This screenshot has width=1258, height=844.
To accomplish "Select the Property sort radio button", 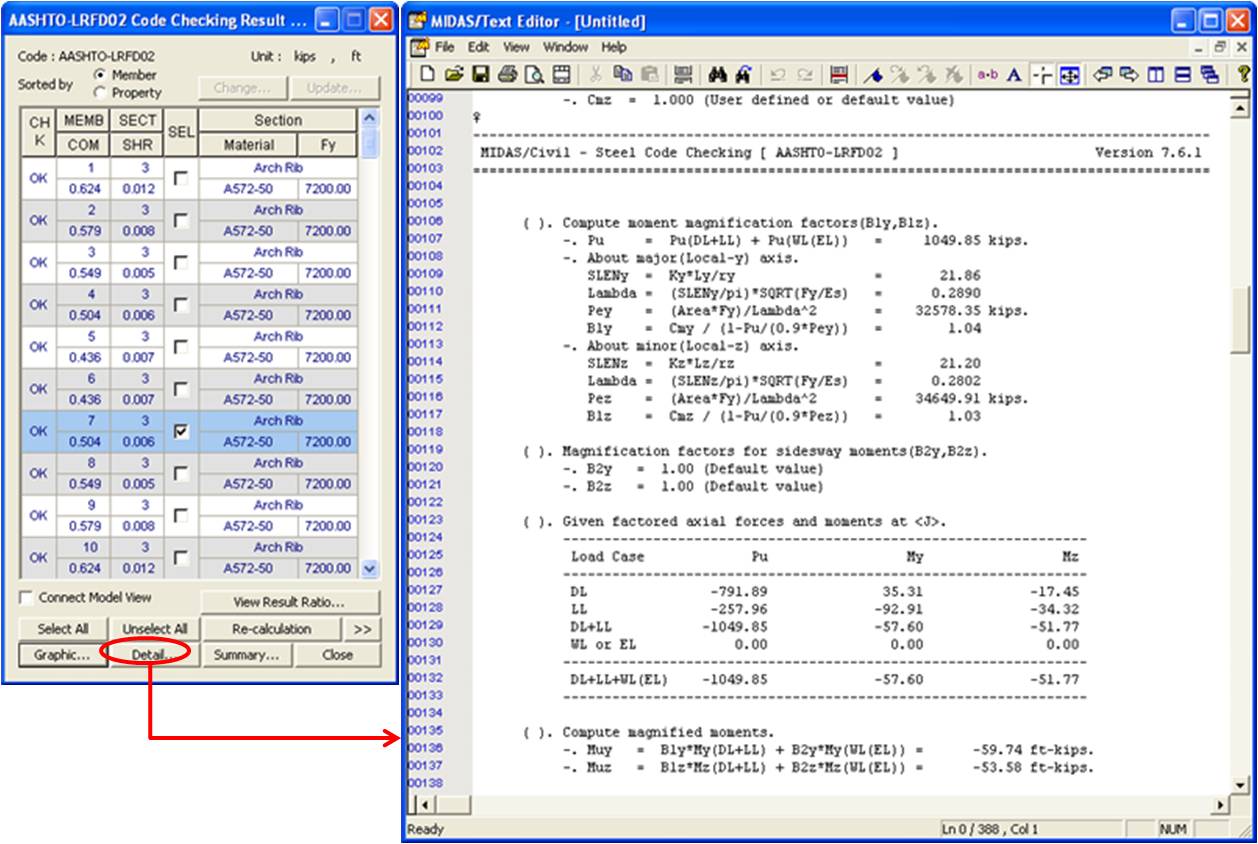I will (x=99, y=93).
